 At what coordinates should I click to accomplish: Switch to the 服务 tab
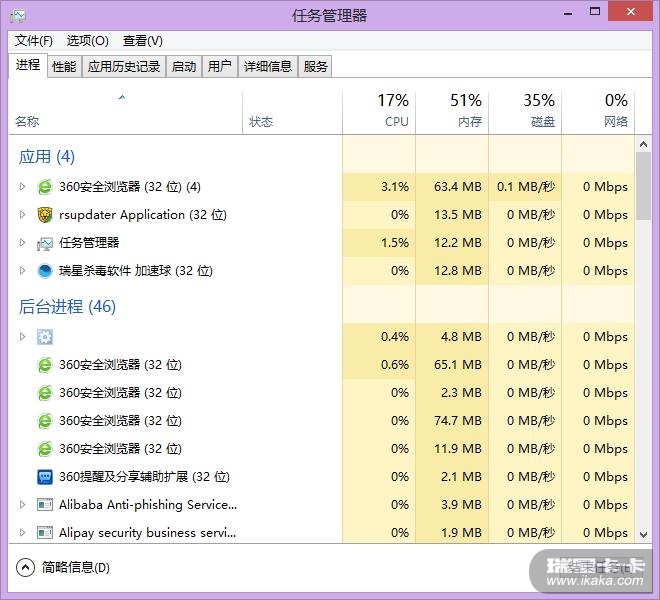coord(315,67)
